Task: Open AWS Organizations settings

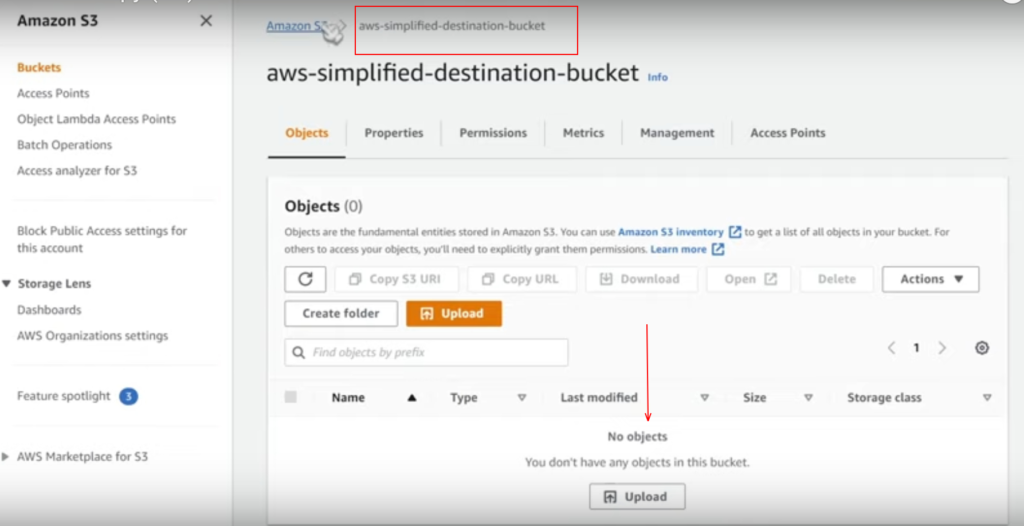Action: (93, 336)
